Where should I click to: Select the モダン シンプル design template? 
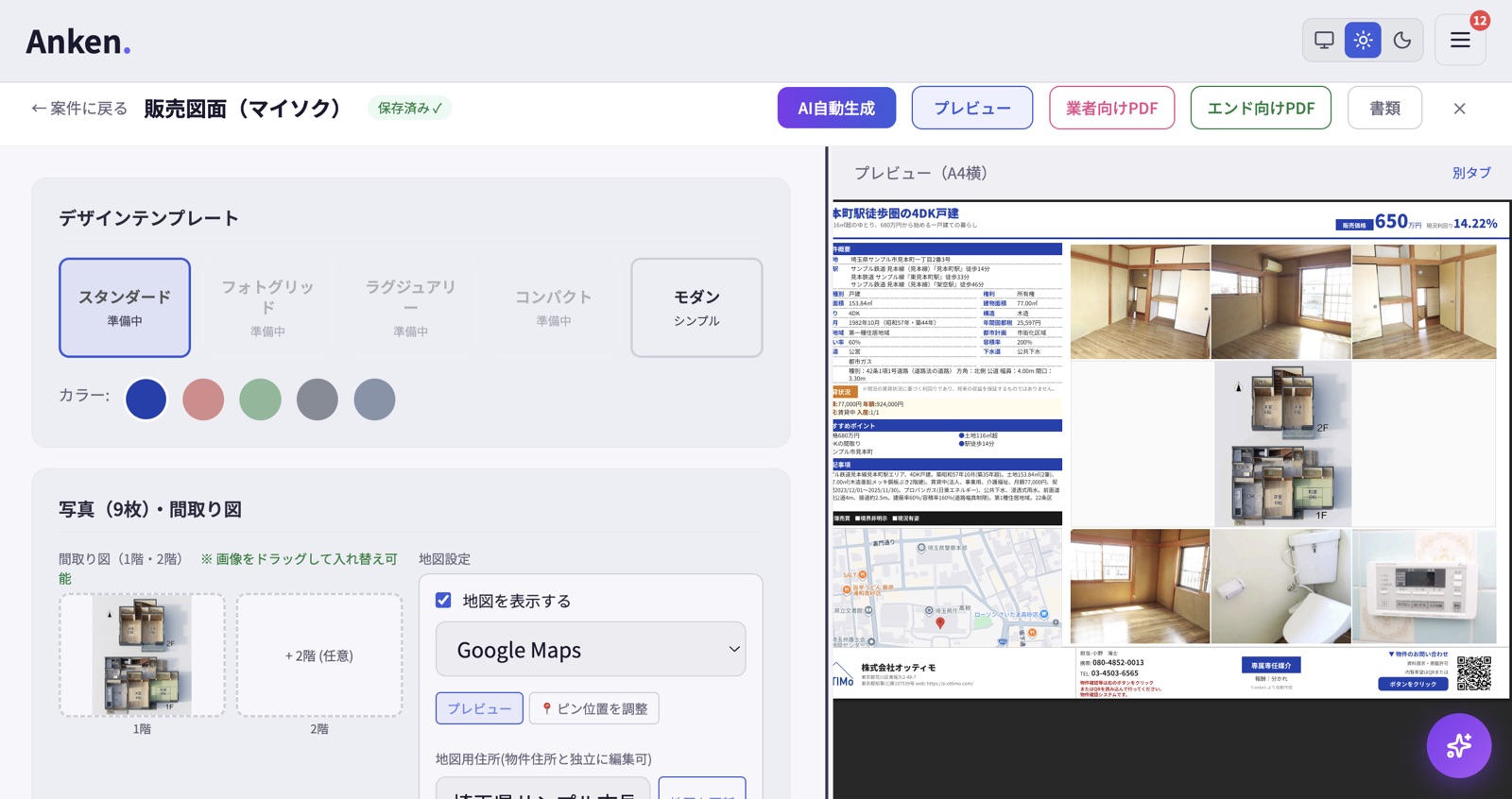(x=696, y=308)
